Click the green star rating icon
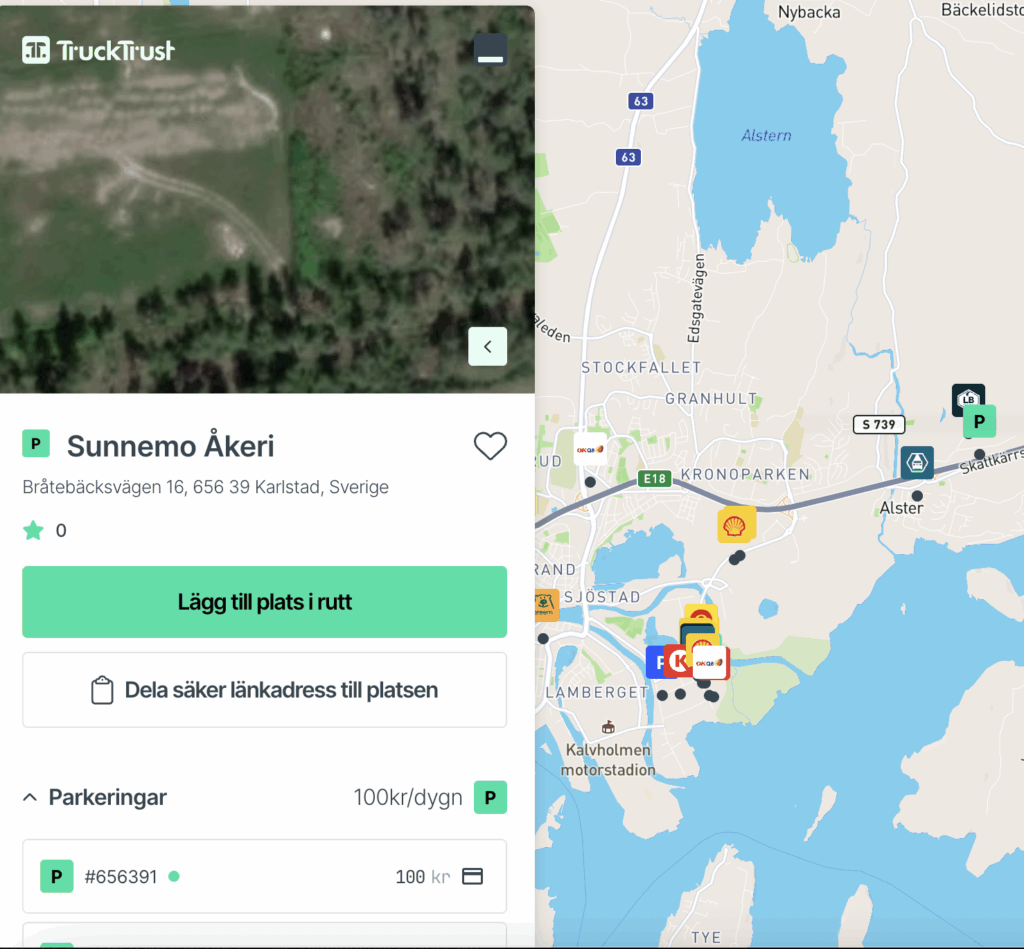 [33, 530]
